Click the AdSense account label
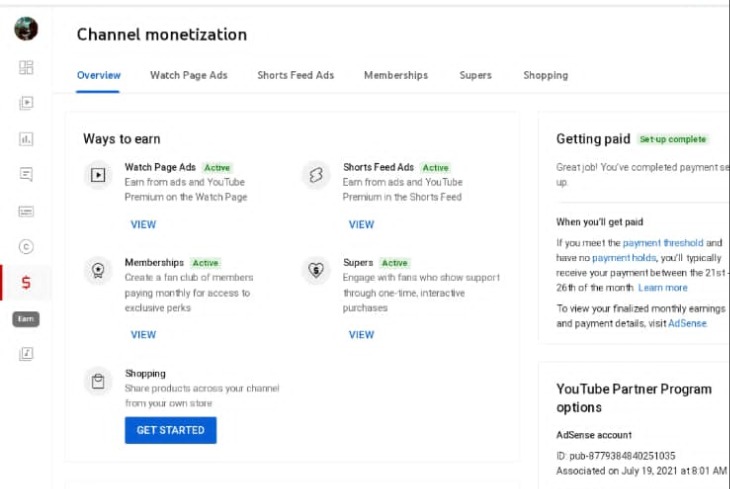This screenshot has width=730, height=489. pyautogui.click(x=594, y=435)
